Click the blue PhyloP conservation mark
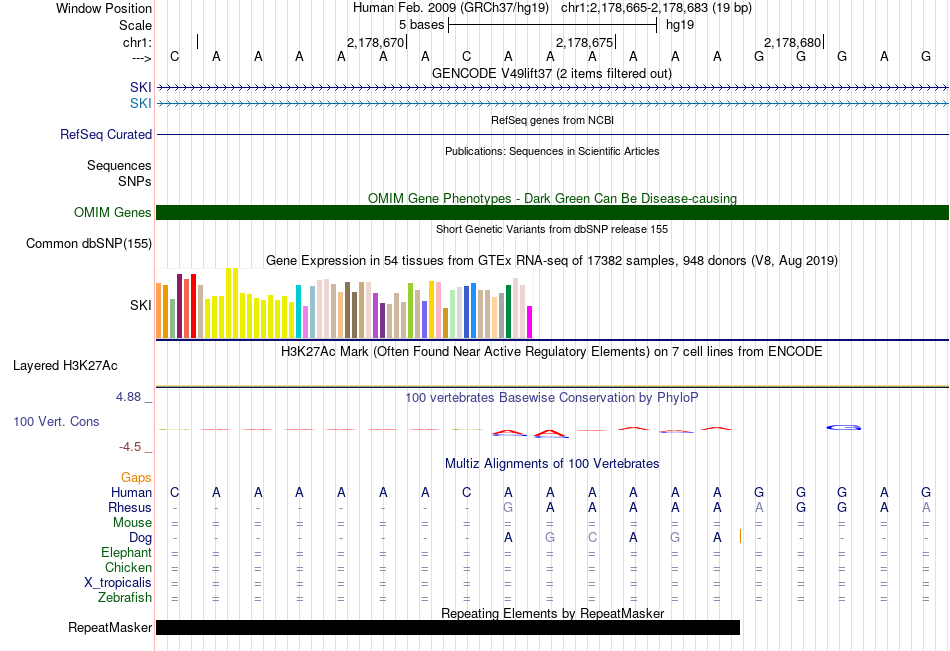The width and height of the screenshot is (950, 651). [844, 427]
